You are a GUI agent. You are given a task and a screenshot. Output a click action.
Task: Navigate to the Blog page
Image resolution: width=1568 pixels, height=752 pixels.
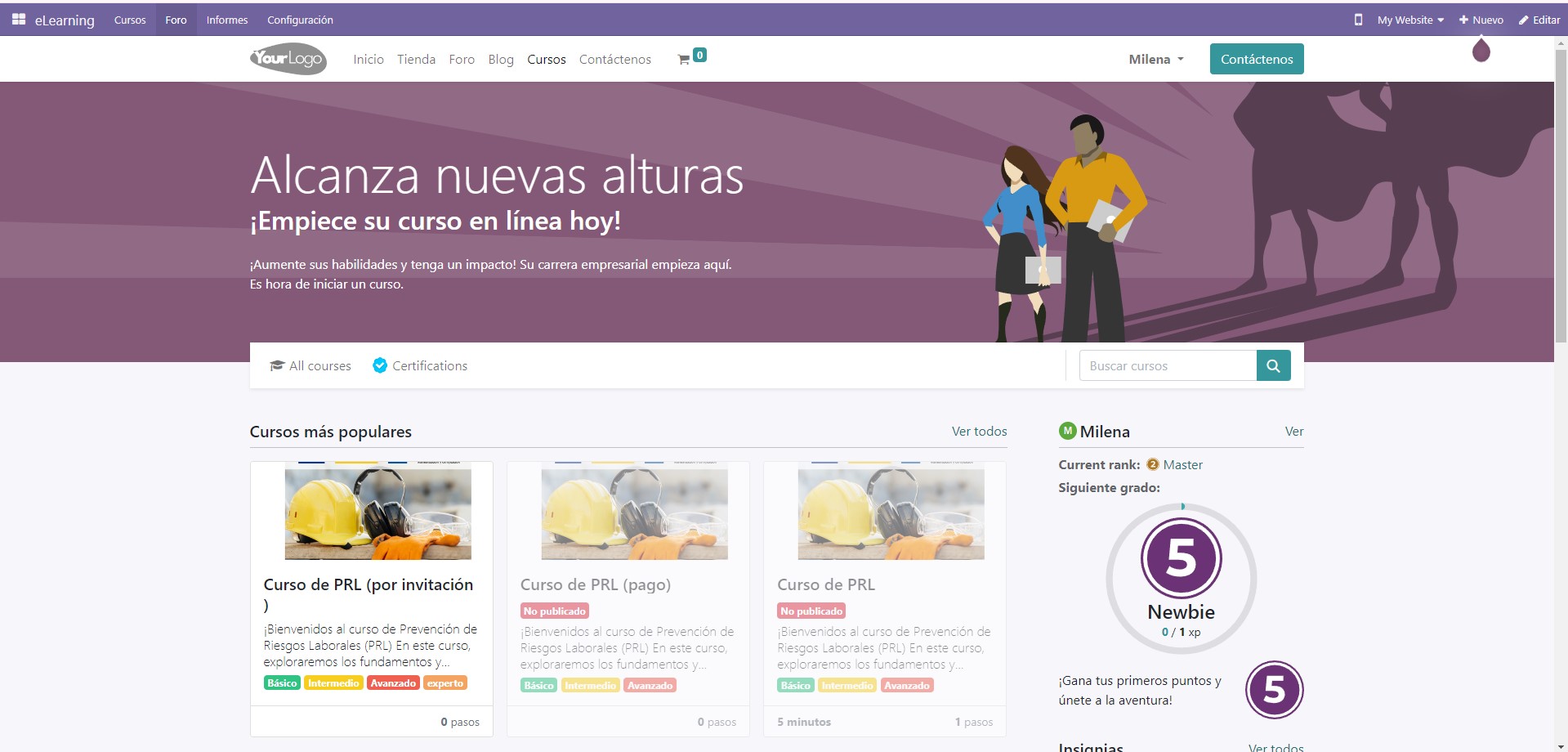point(500,59)
